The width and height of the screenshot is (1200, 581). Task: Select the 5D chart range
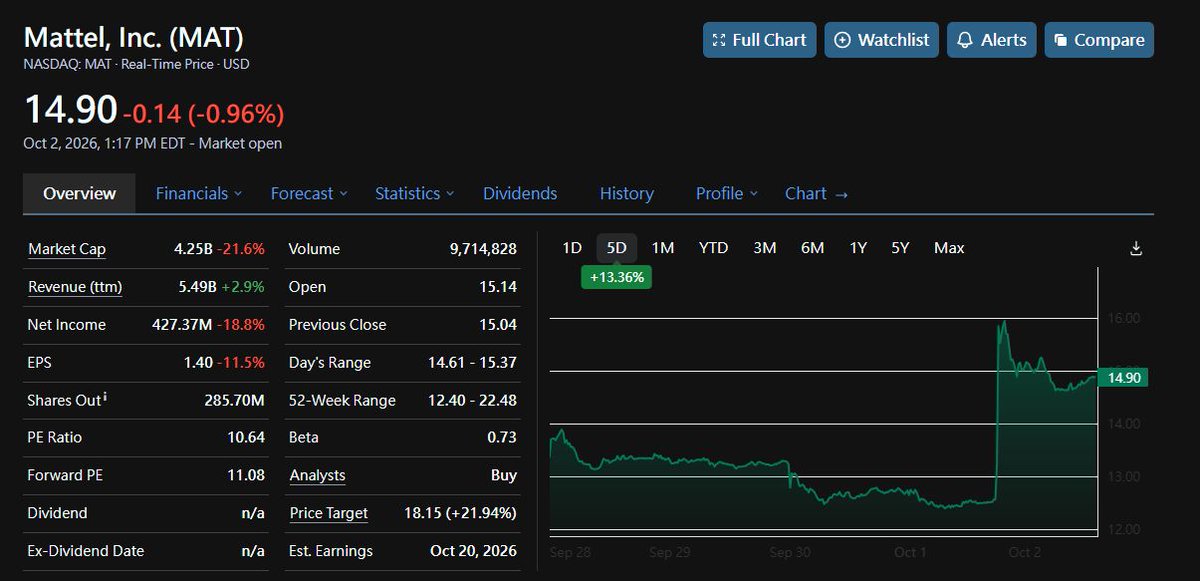617,248
